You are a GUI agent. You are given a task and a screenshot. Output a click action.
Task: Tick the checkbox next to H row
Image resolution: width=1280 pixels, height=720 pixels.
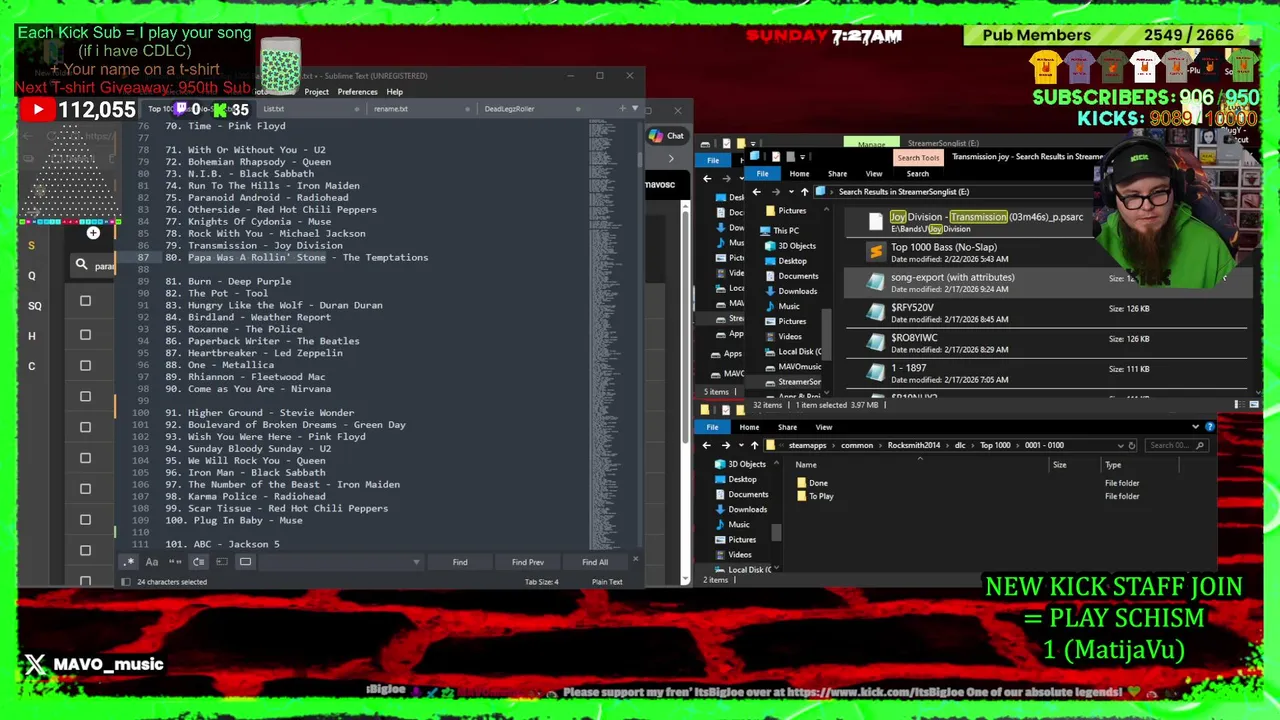tap(85, 335)
